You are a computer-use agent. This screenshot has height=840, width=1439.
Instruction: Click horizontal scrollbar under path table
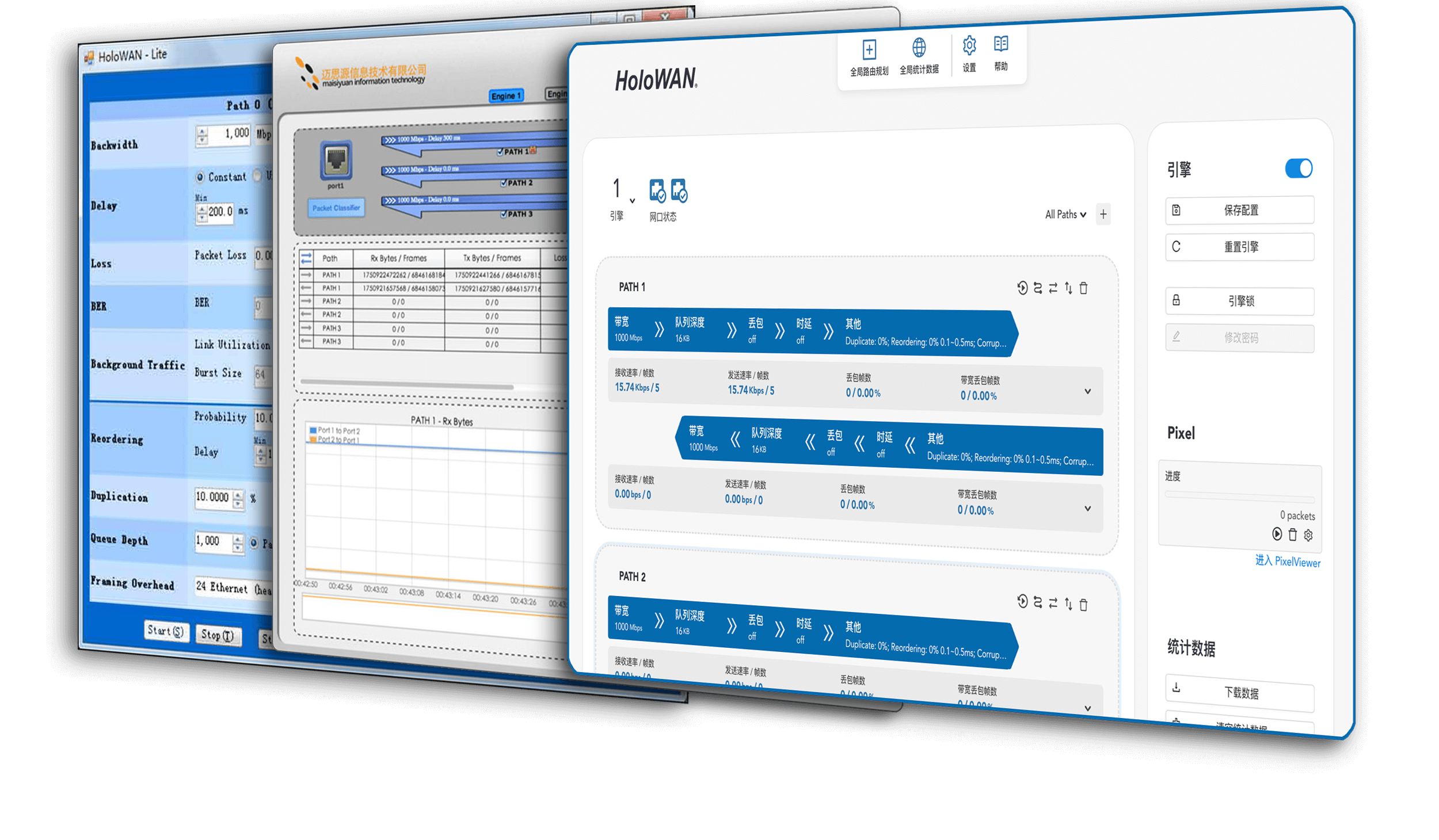[406, 384]
